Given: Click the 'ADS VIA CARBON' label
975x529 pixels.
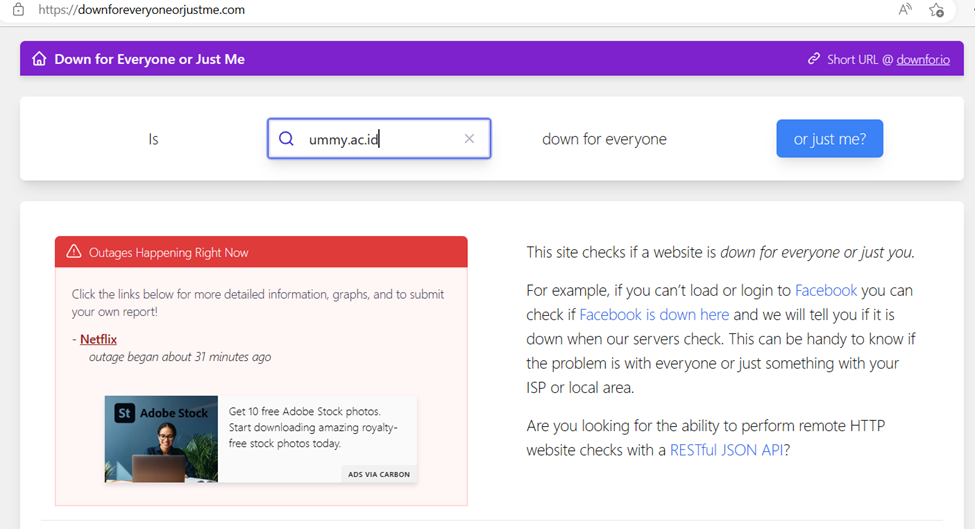Looking at the screenshot, I should pyautogui.click(x=379, y=474).
